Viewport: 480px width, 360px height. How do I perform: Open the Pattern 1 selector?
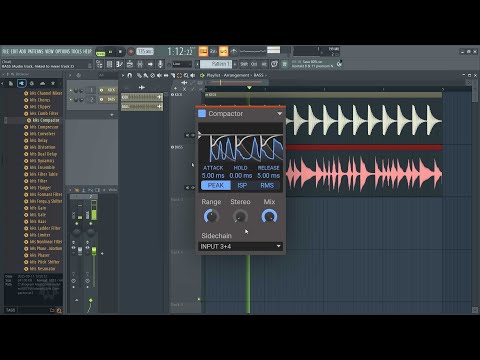click(216, 64)
